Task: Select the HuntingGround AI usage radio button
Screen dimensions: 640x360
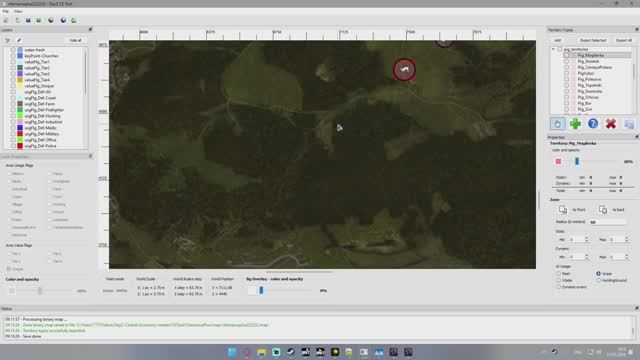Action: pyautogui.click(x=598, y=280)
